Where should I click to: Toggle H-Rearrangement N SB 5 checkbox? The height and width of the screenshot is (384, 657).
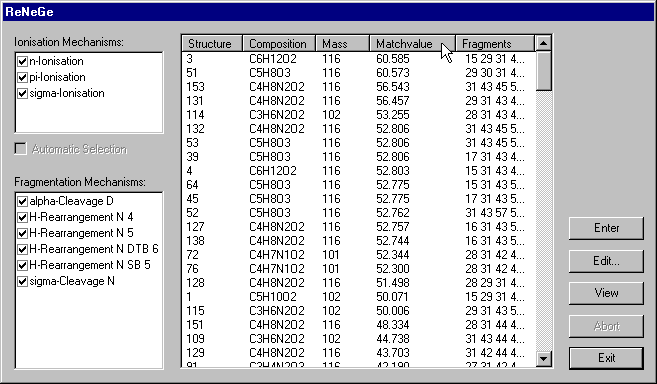pyautogui.click(x=23, y=265)
